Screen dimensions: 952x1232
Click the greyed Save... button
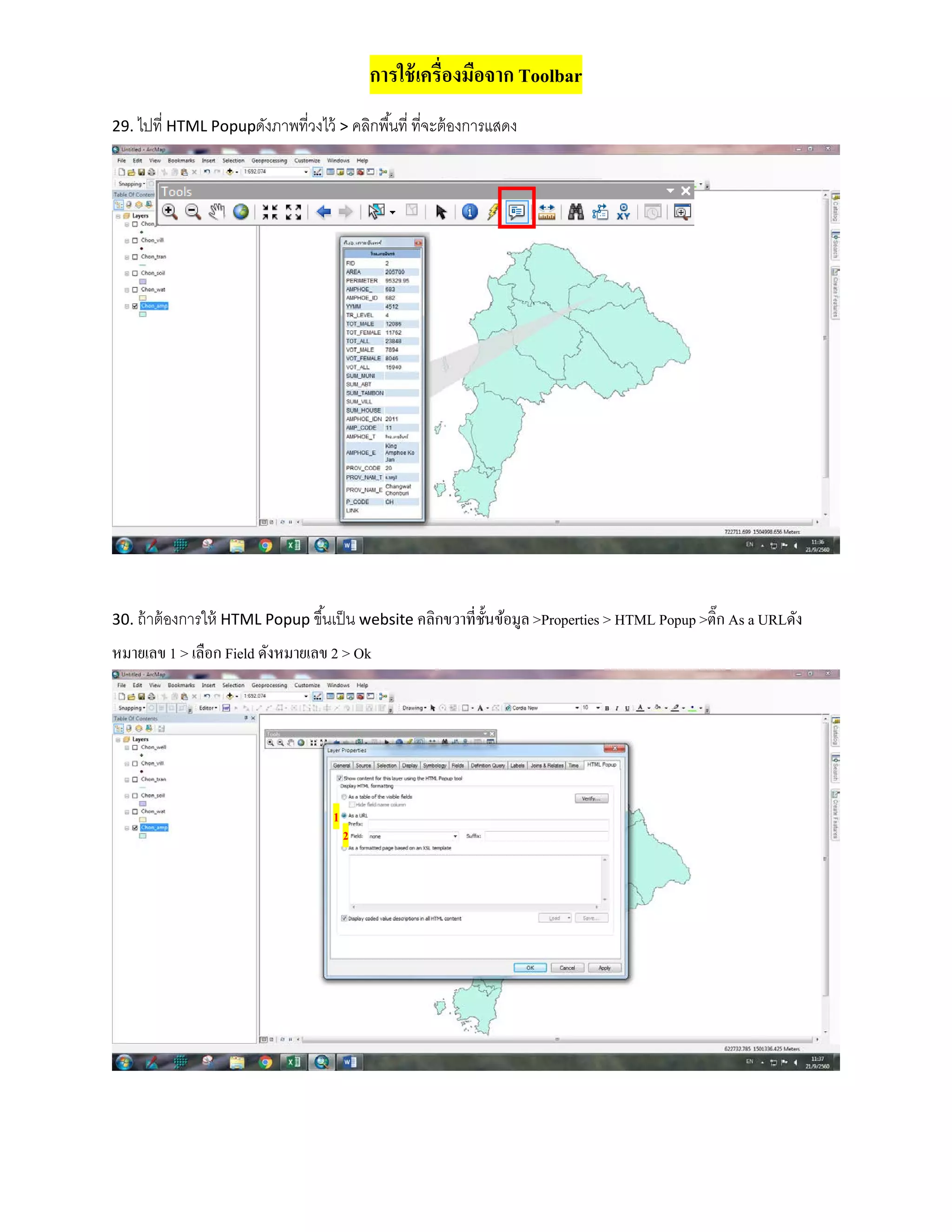point(592,918)
